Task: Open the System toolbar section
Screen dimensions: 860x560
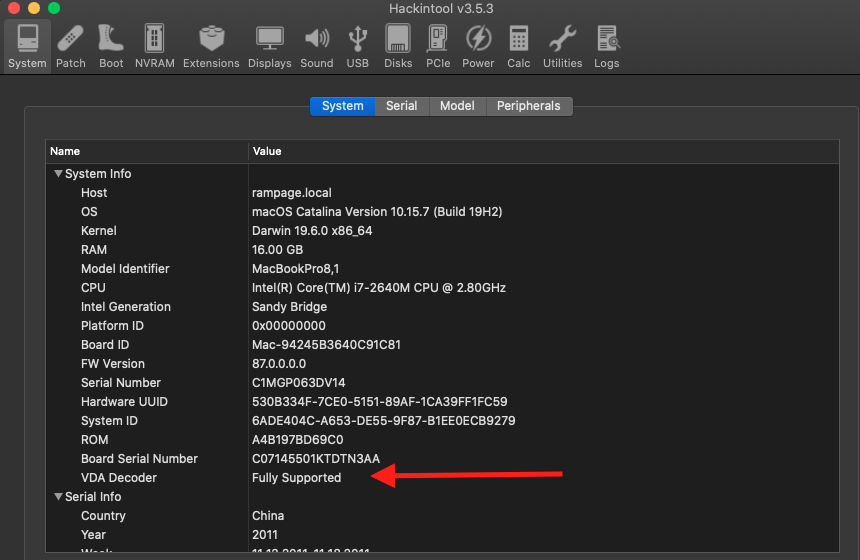Action: coord(27,47)
